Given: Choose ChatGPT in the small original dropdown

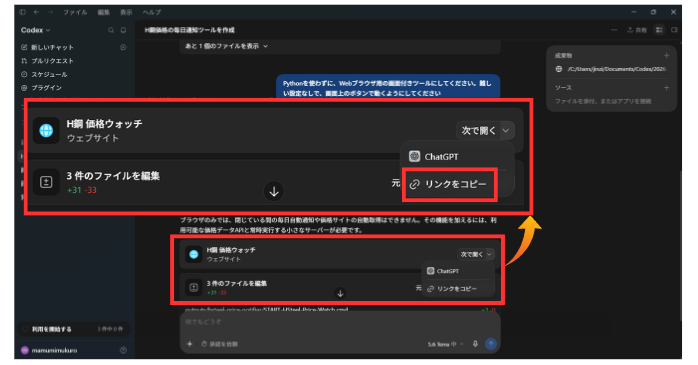Looking at the screenshot, I should tap(459, 271).
